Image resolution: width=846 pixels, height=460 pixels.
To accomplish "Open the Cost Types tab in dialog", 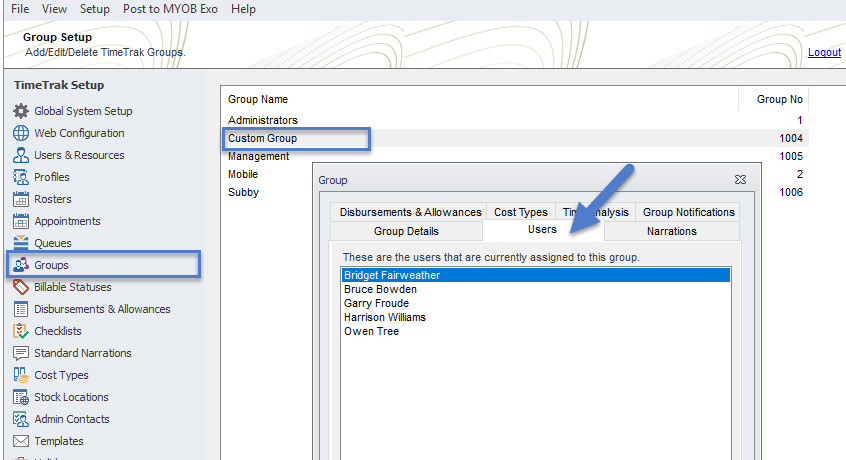I will [520, 212].
